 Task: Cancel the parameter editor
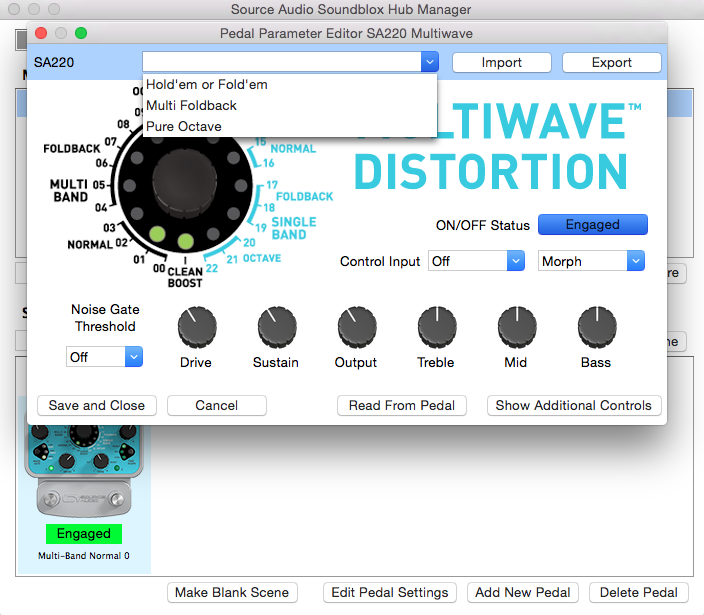coord(217,405)
